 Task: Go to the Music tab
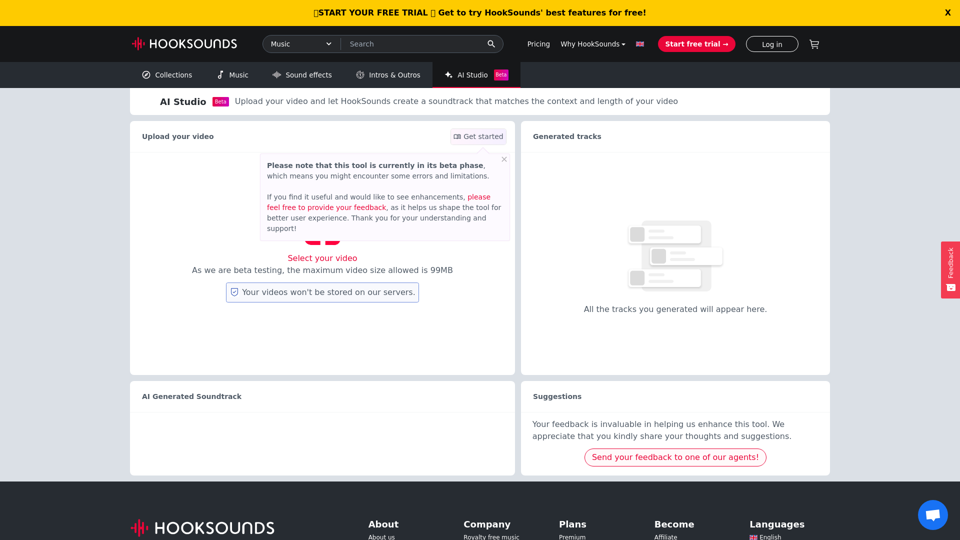[233, 75]
